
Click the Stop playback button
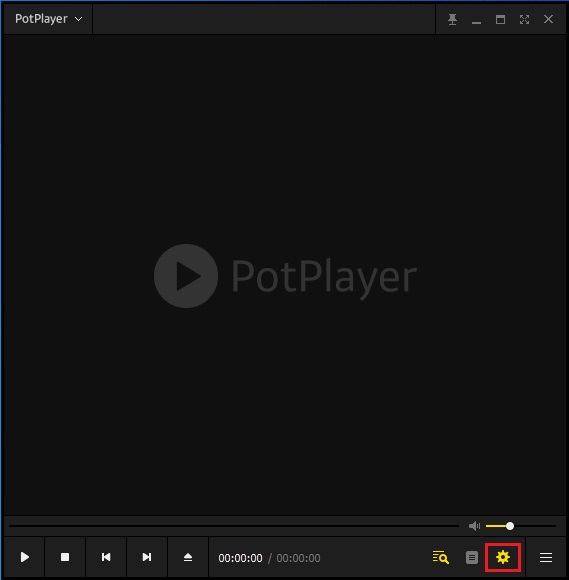click(65, 557)
